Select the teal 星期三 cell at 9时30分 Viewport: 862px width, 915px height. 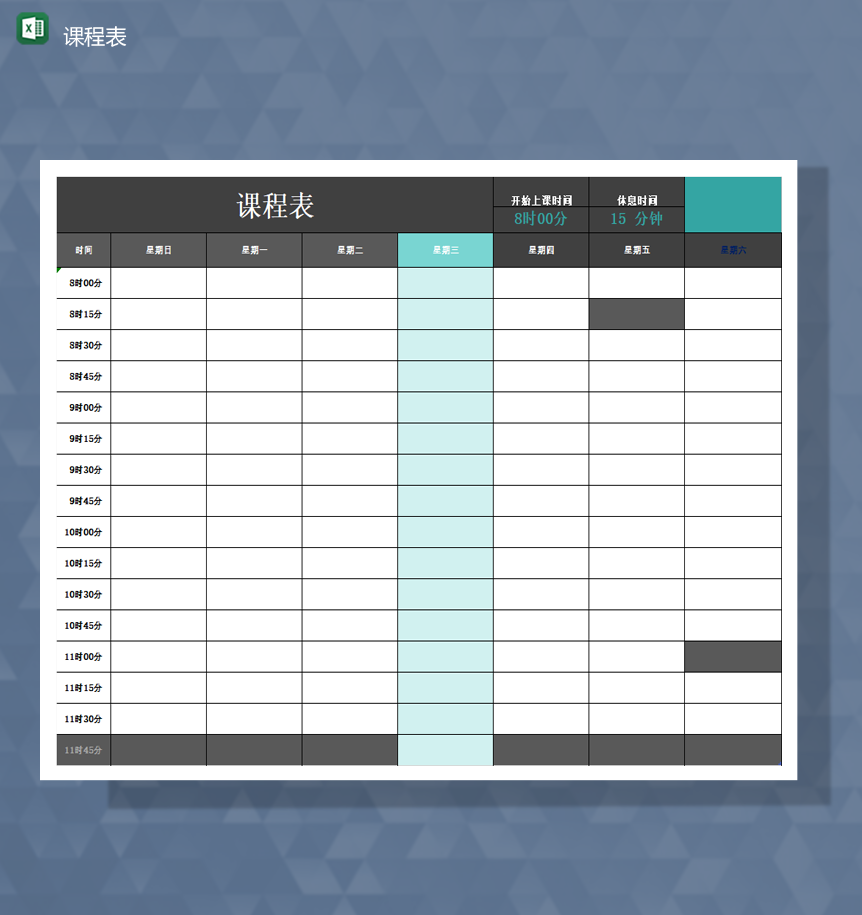(445, 469)
